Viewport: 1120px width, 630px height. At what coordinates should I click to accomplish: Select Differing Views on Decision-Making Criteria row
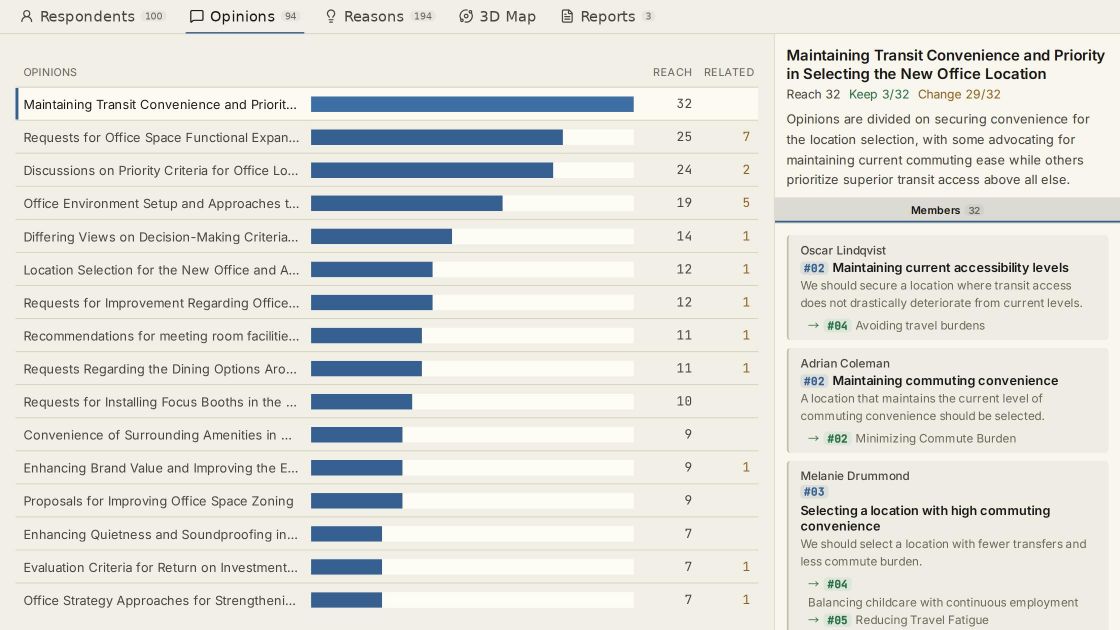(x=387, y=236)
